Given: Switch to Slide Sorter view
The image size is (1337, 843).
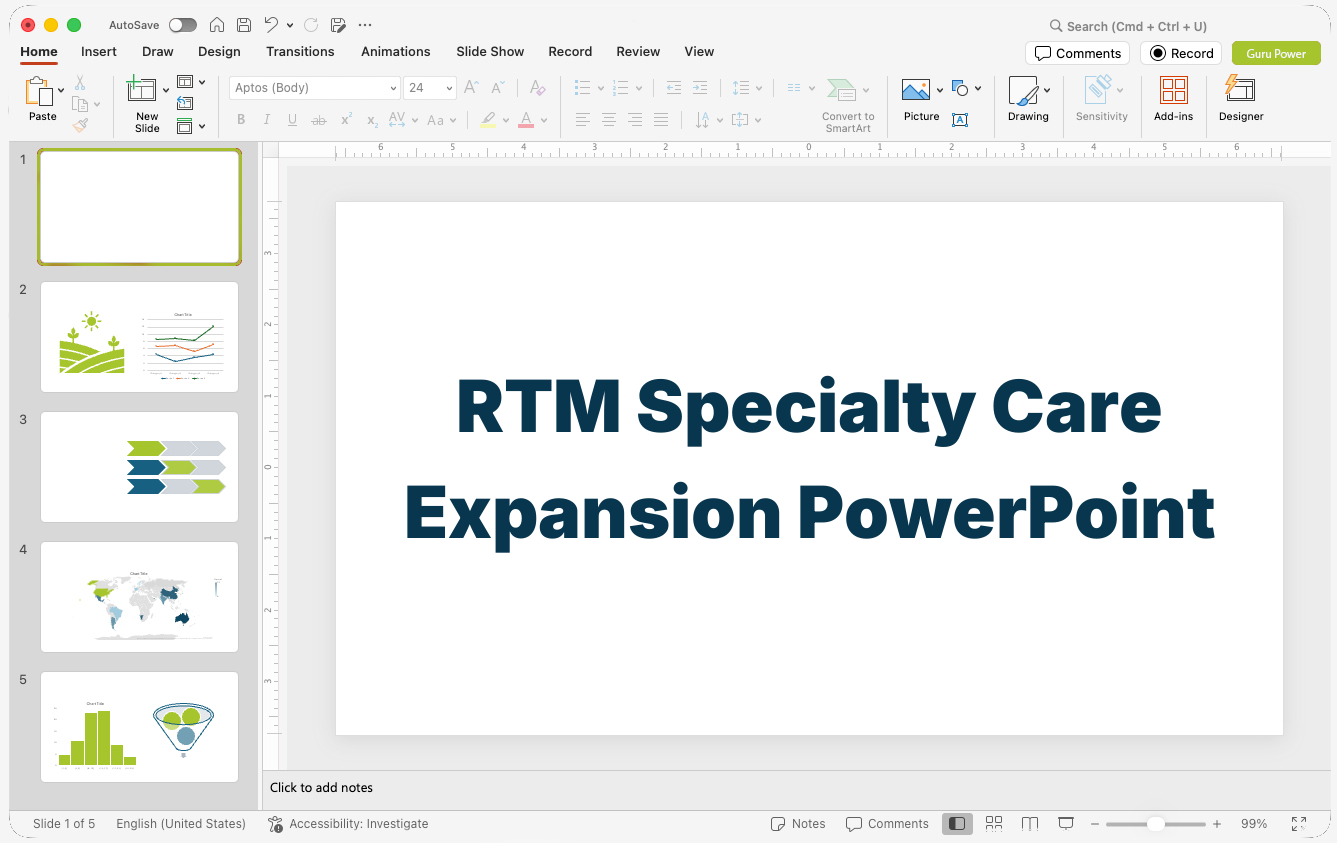Looking at the screenshot, I should coord(994,824).
